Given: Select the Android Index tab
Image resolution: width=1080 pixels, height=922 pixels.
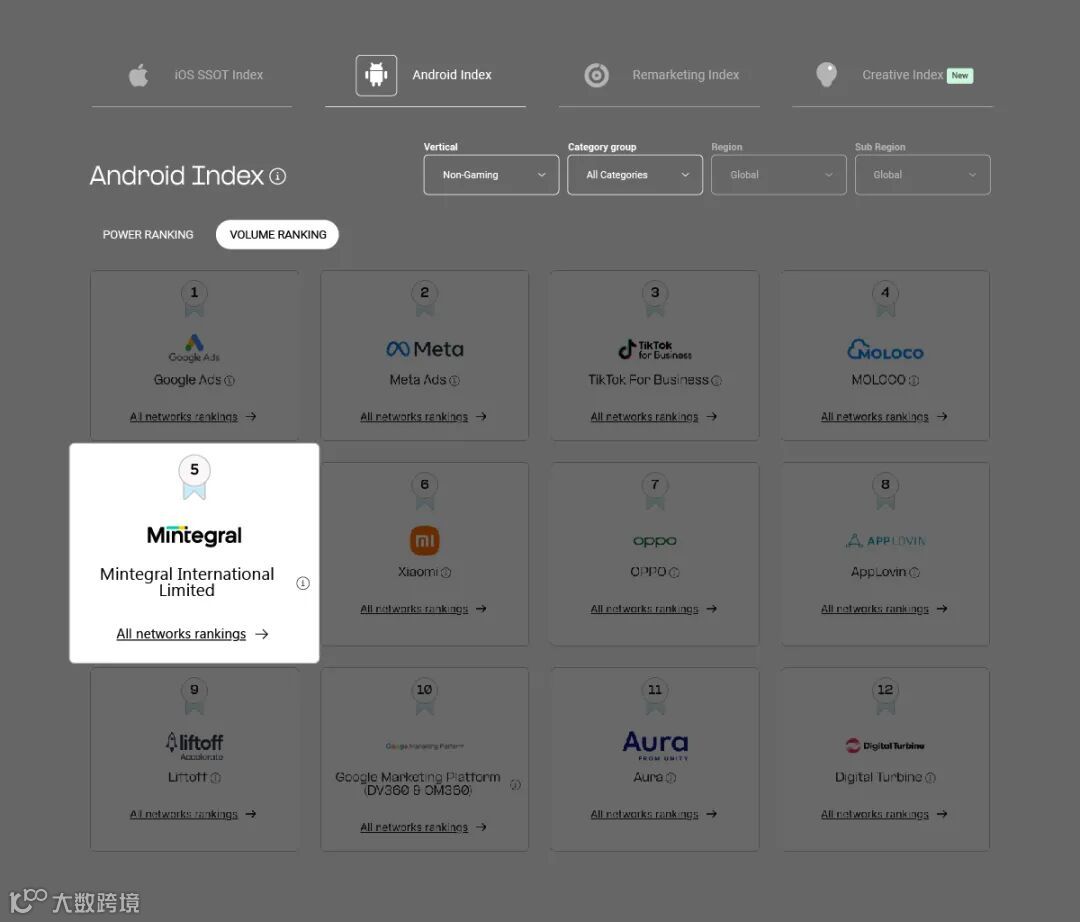Looking at the screenshot, I should coord(425,75).
